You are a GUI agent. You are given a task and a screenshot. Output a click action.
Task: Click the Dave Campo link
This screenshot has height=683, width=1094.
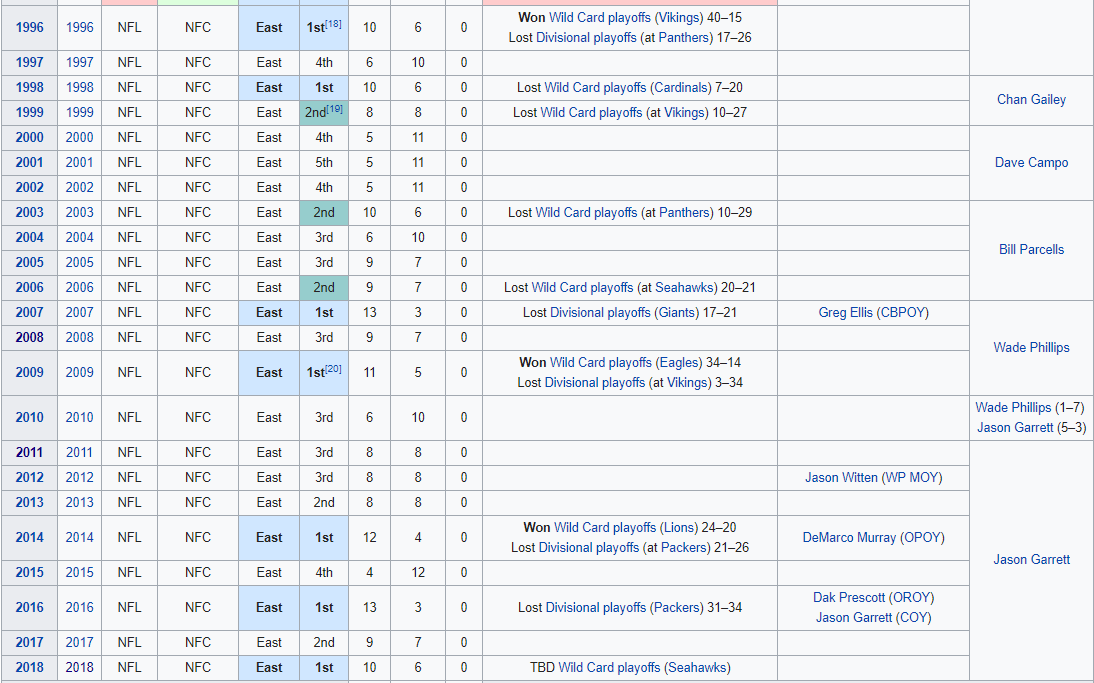tap(1031, 162)
